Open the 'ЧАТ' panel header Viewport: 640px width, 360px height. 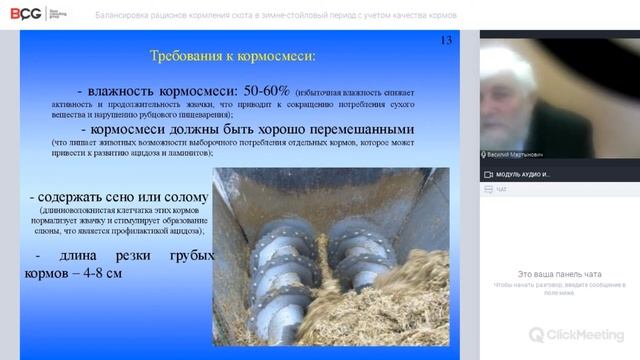560,189
